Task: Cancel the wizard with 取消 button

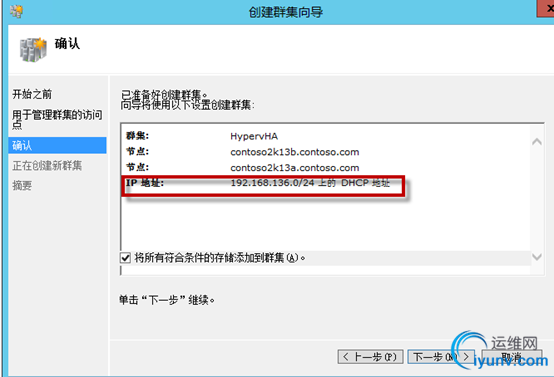Action: pos(512,357)
